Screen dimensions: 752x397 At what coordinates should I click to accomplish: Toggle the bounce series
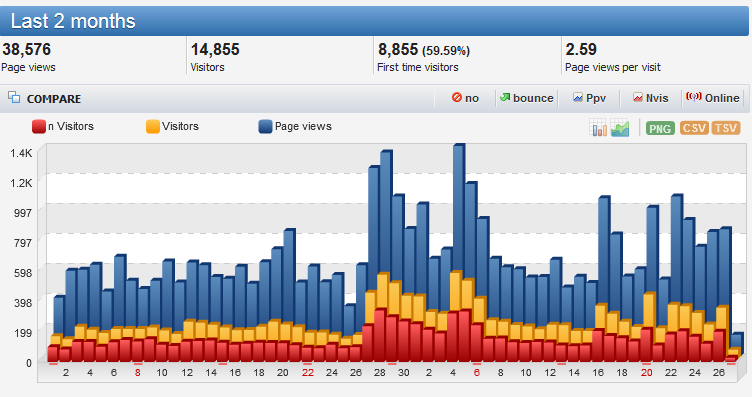[527, 98]
